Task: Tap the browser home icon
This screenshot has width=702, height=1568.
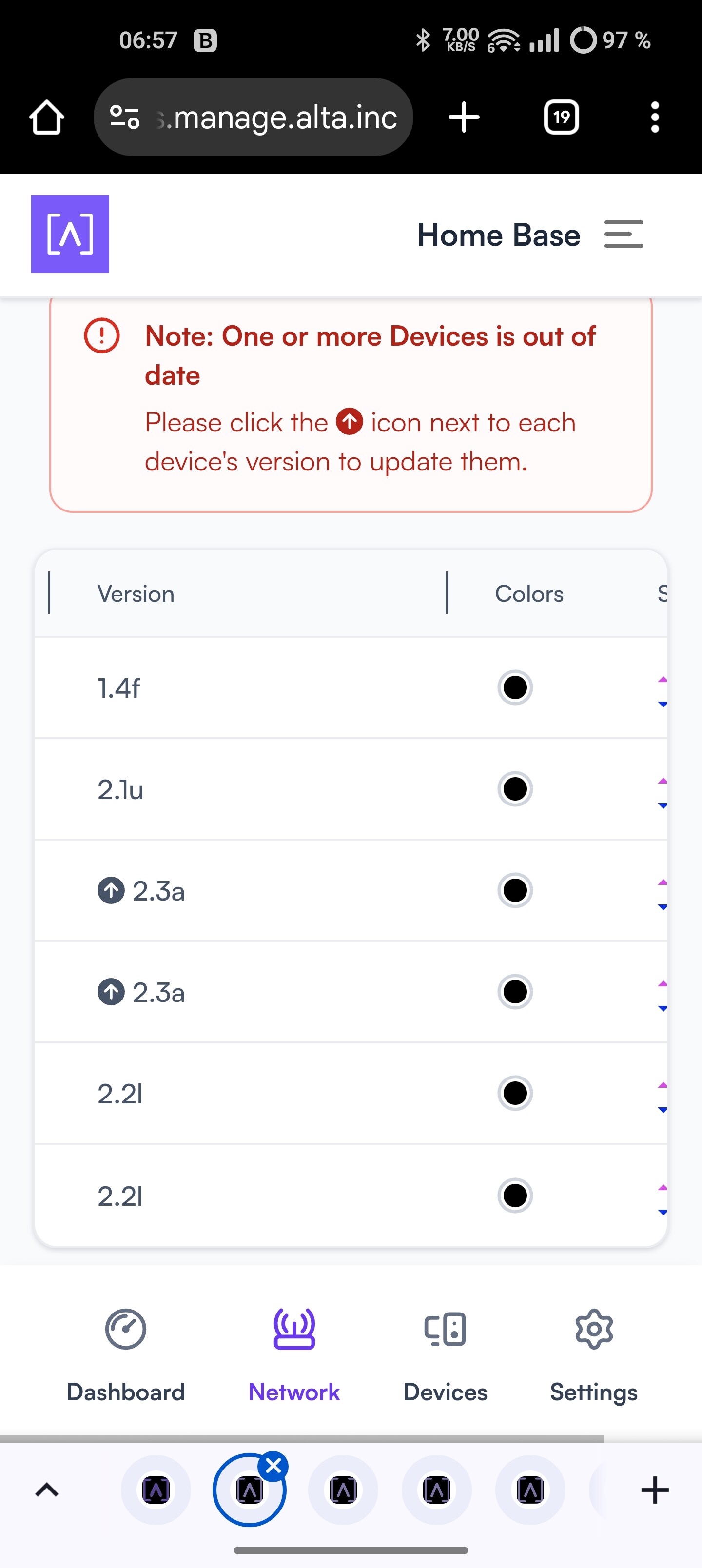Action: [47, 117]
